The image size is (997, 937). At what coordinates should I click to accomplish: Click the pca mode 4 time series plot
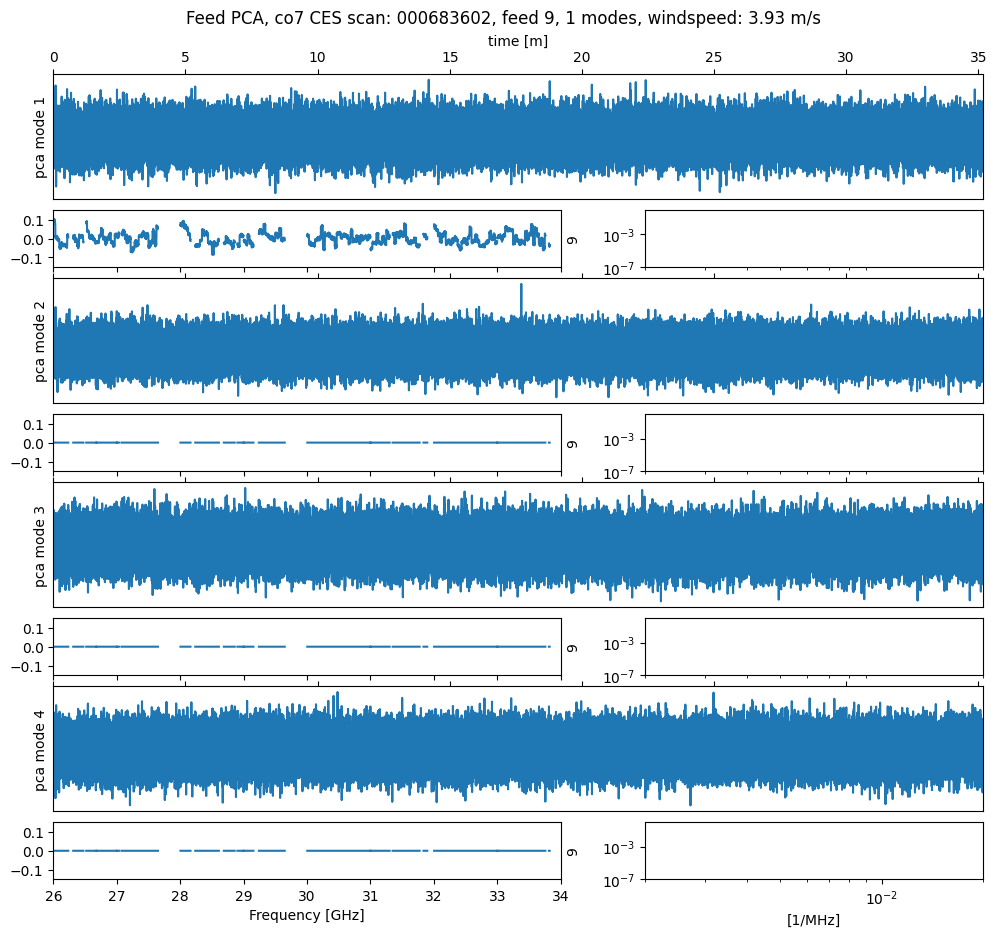pos(517,749)
